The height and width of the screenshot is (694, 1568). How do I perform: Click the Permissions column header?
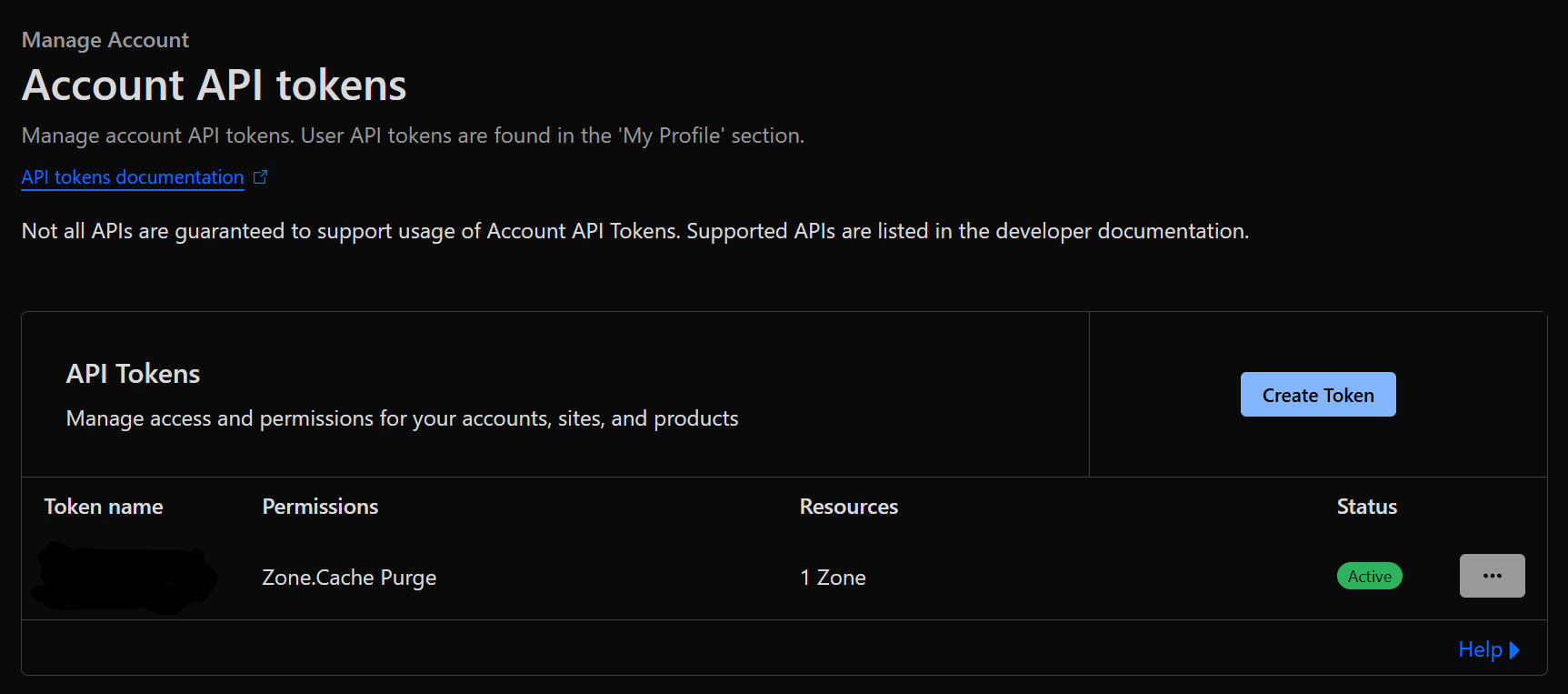click(320, 507)
